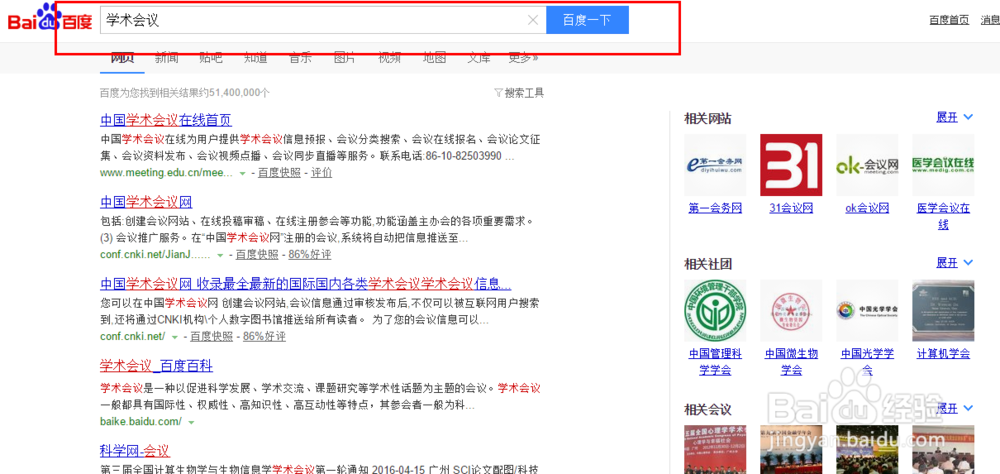
Task: Open the 第一会务网 text link
Action: pos(715,208)
